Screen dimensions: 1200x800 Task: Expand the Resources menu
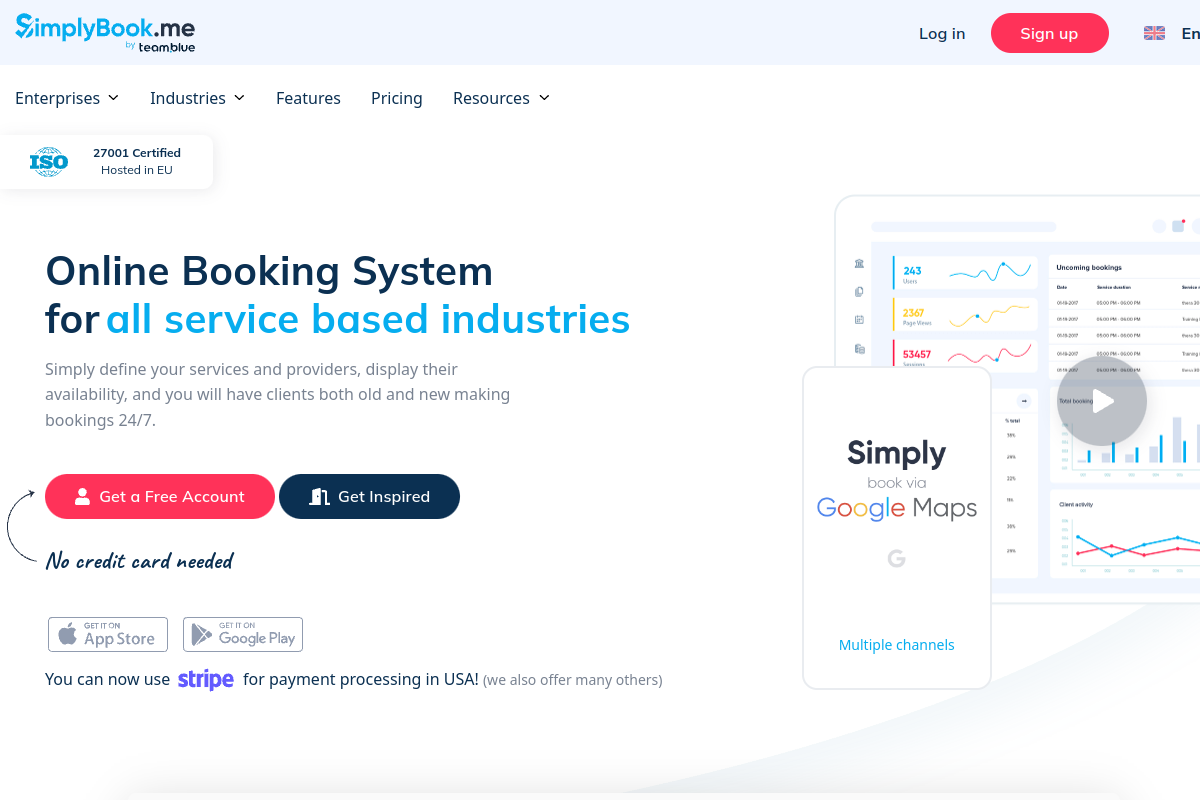pos(501,98)
